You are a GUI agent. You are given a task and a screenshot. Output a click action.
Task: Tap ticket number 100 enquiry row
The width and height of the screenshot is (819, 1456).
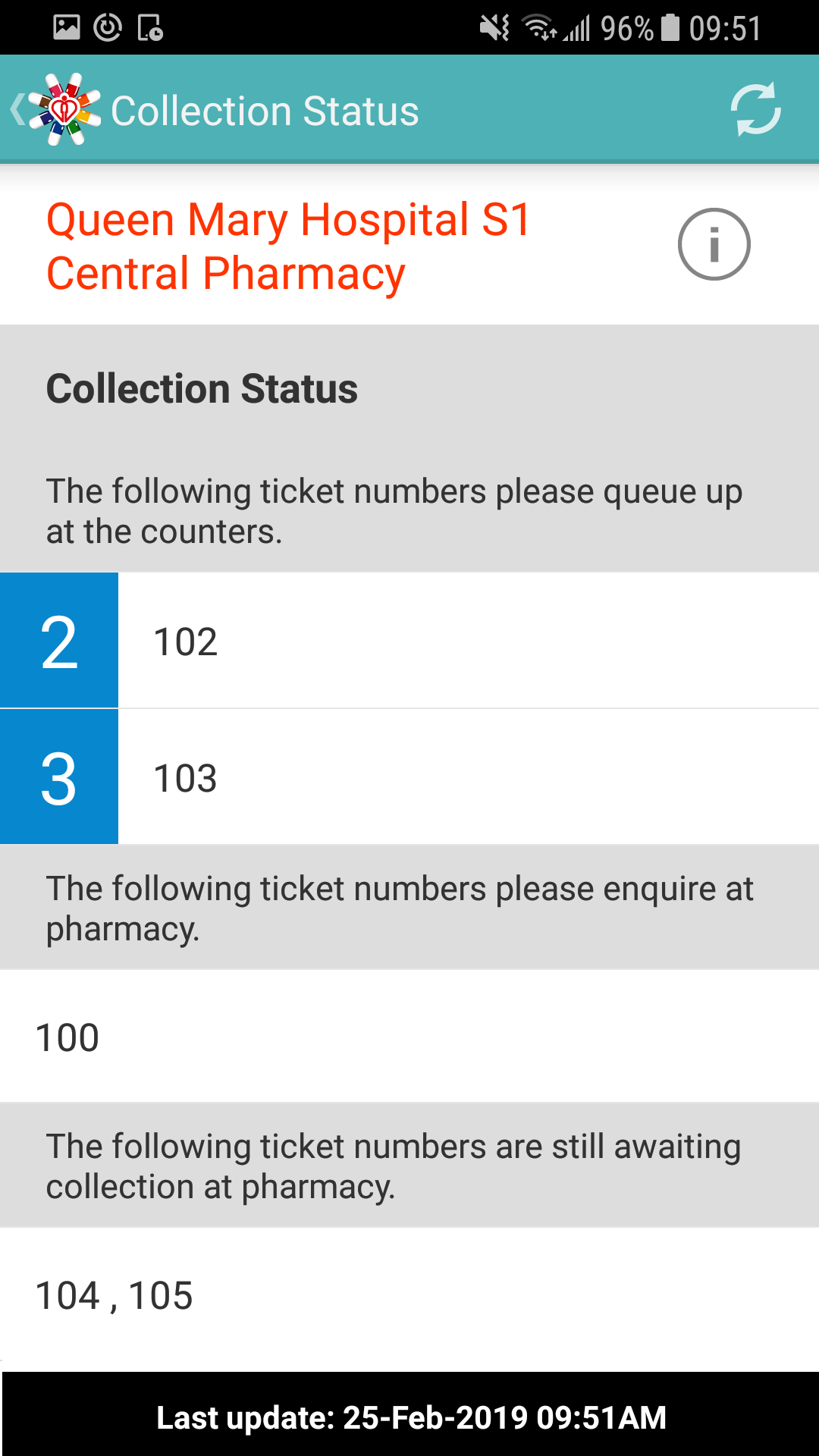(409, 1037)
